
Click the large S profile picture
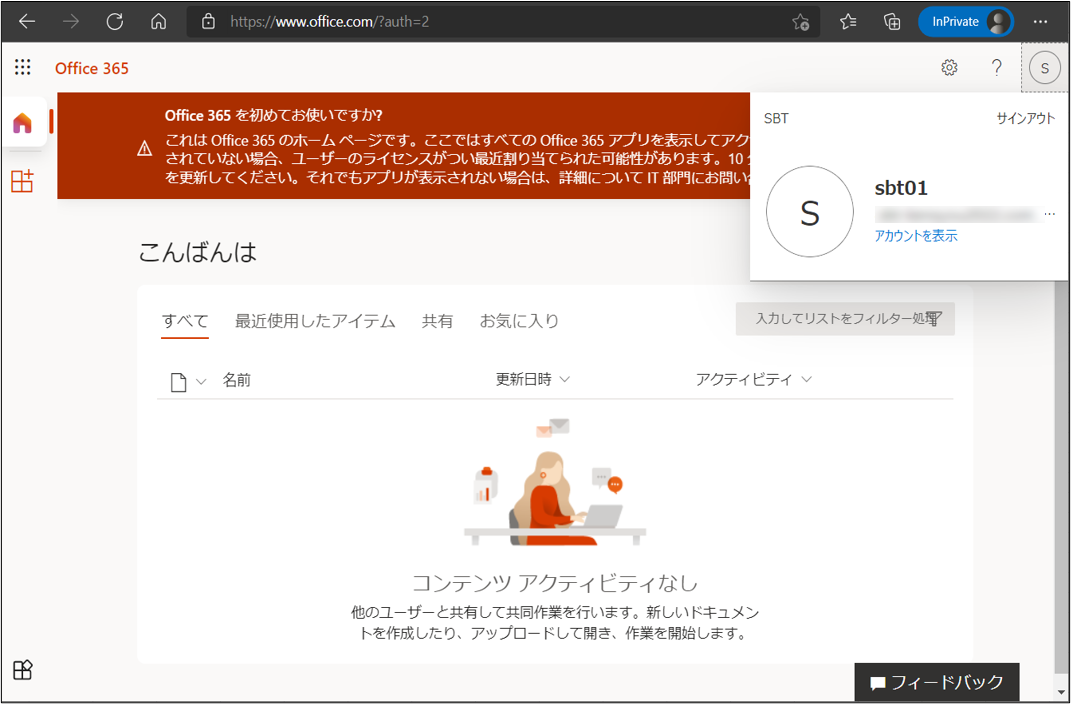tap(809, 212)
